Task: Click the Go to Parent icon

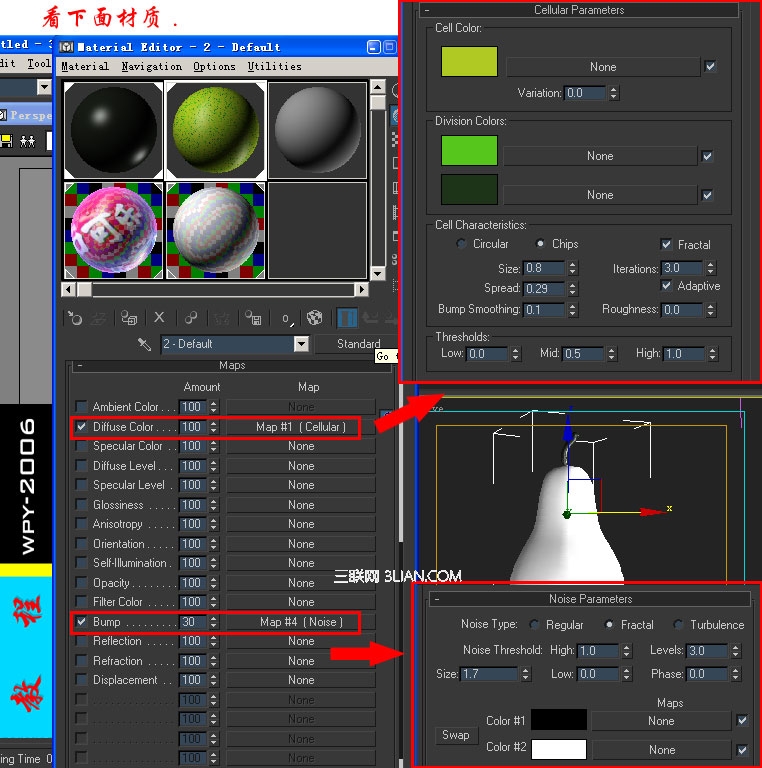Action: 370,318
